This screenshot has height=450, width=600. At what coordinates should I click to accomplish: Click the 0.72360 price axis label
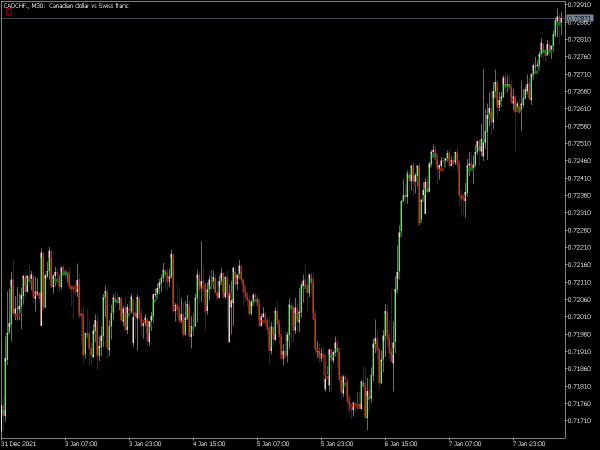(579, 196)
